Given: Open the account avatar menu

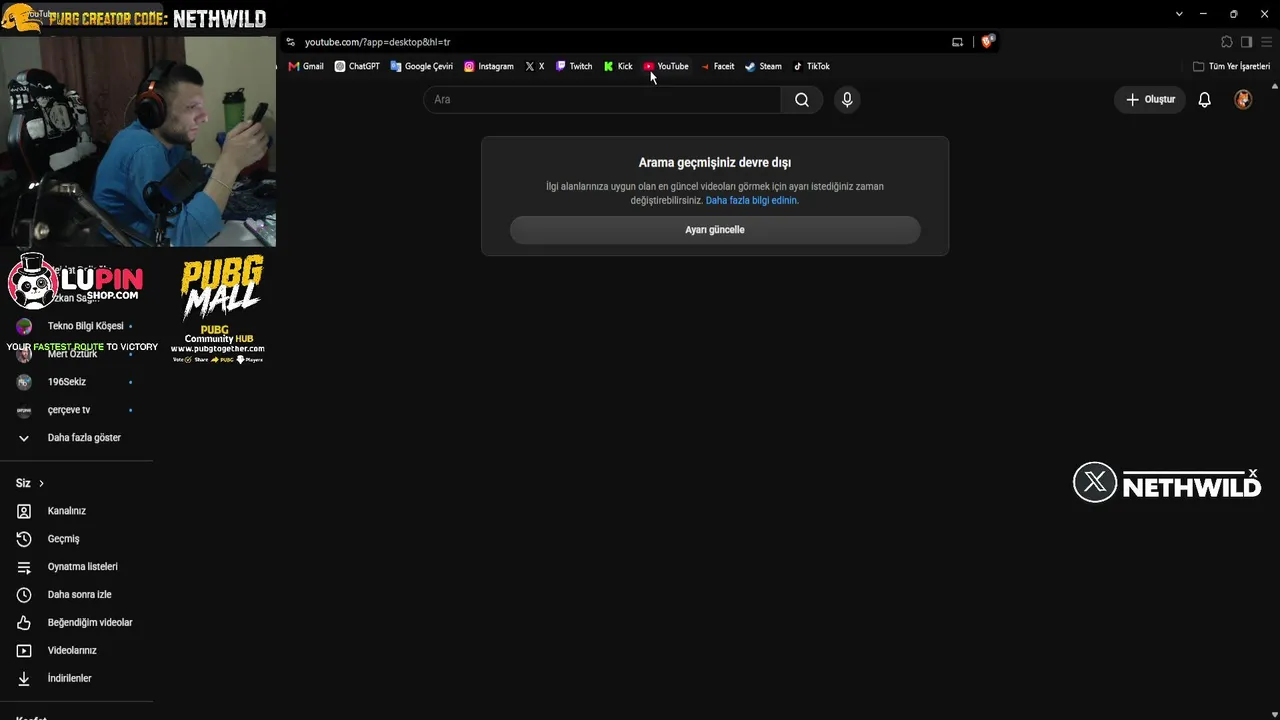Looking at the screenshot, I should click(x=1243, y=100).
